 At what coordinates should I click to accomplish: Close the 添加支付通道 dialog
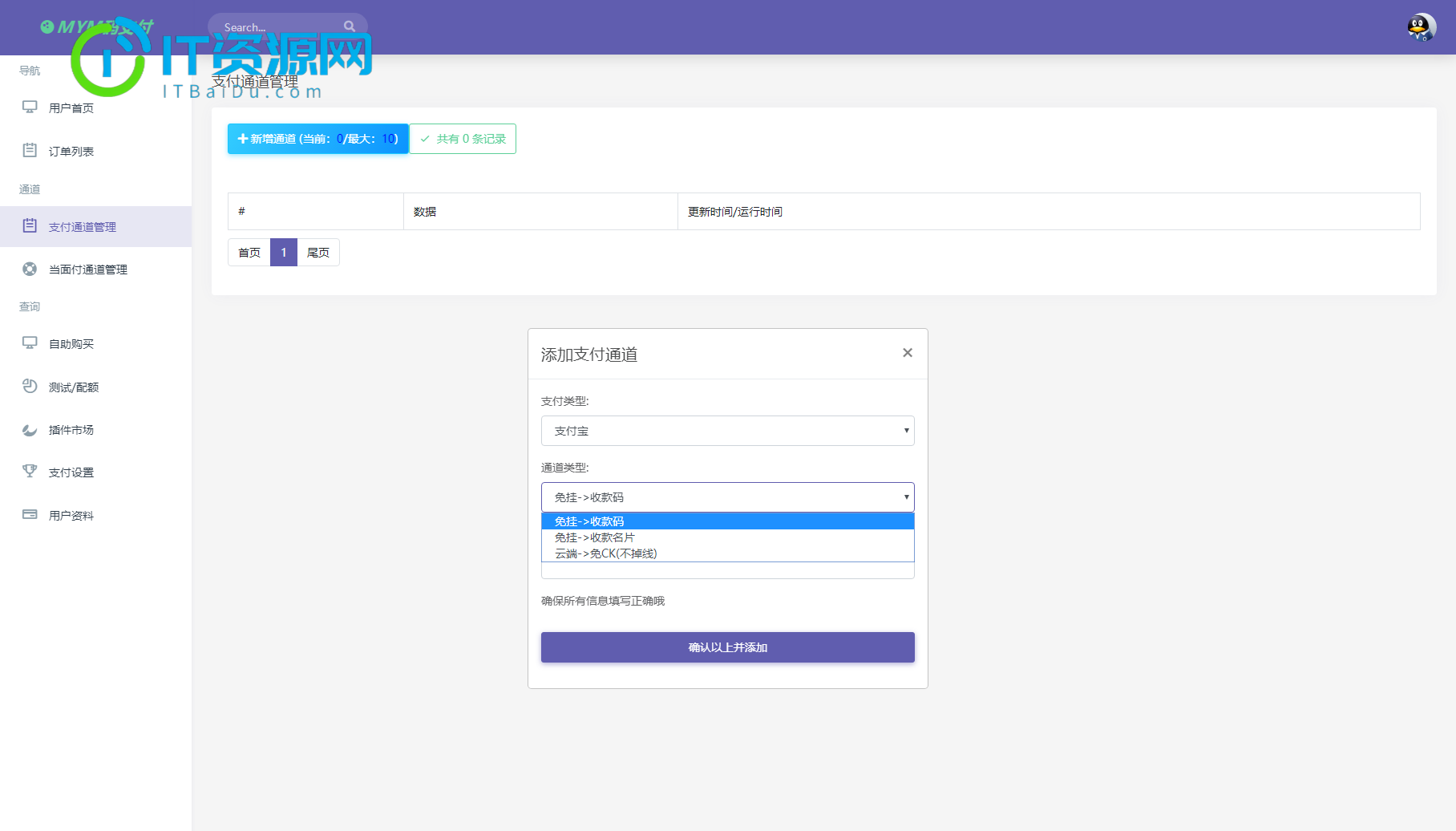coord(908,353)
